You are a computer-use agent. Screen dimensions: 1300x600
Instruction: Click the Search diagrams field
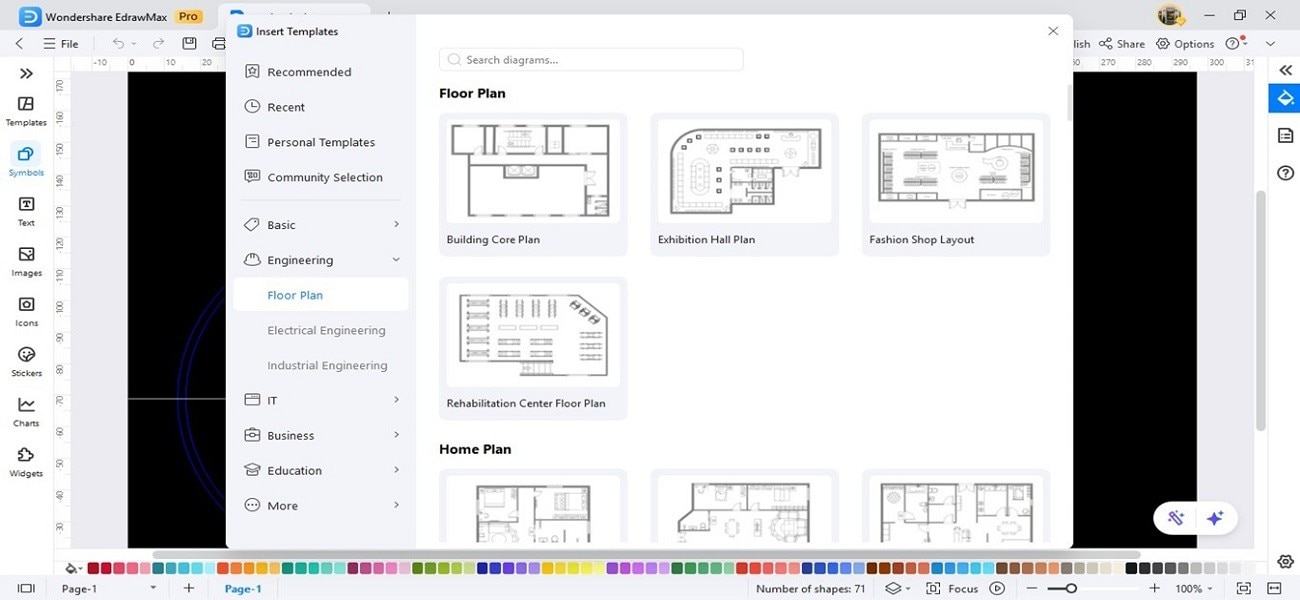pos(591,60)
